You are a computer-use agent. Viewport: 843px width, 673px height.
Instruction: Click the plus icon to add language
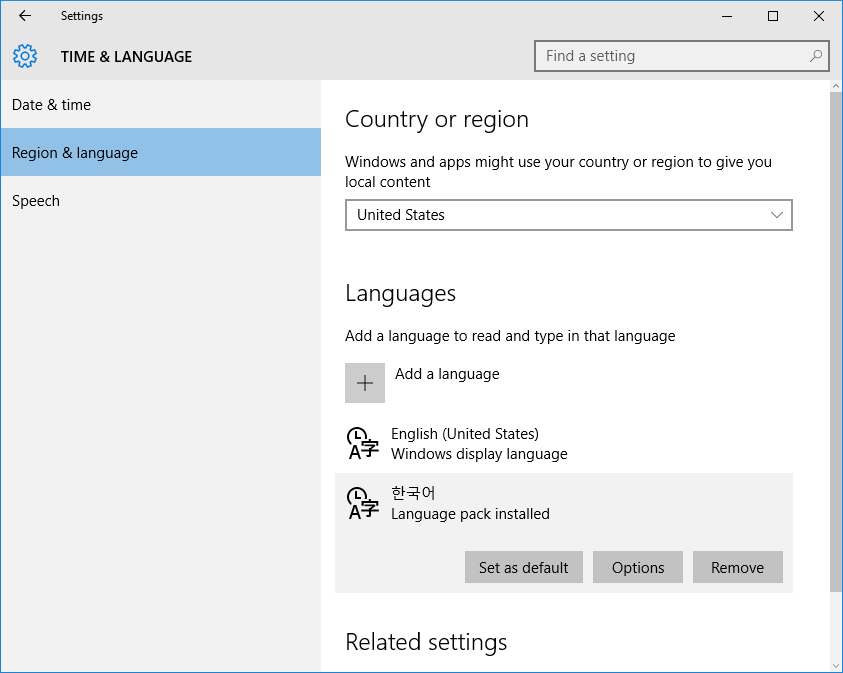[365, 383]
